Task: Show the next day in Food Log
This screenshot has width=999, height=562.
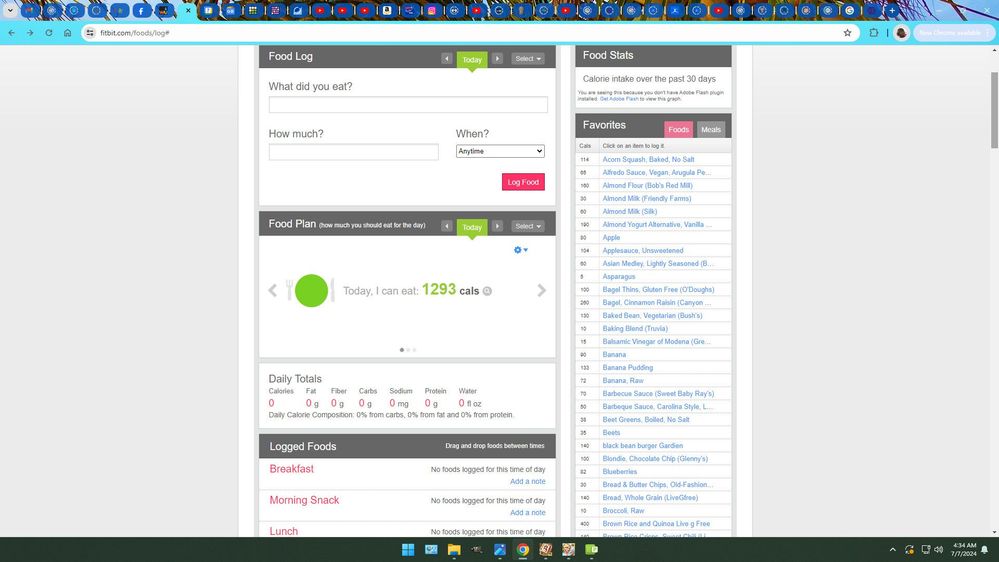Action: 497,59
